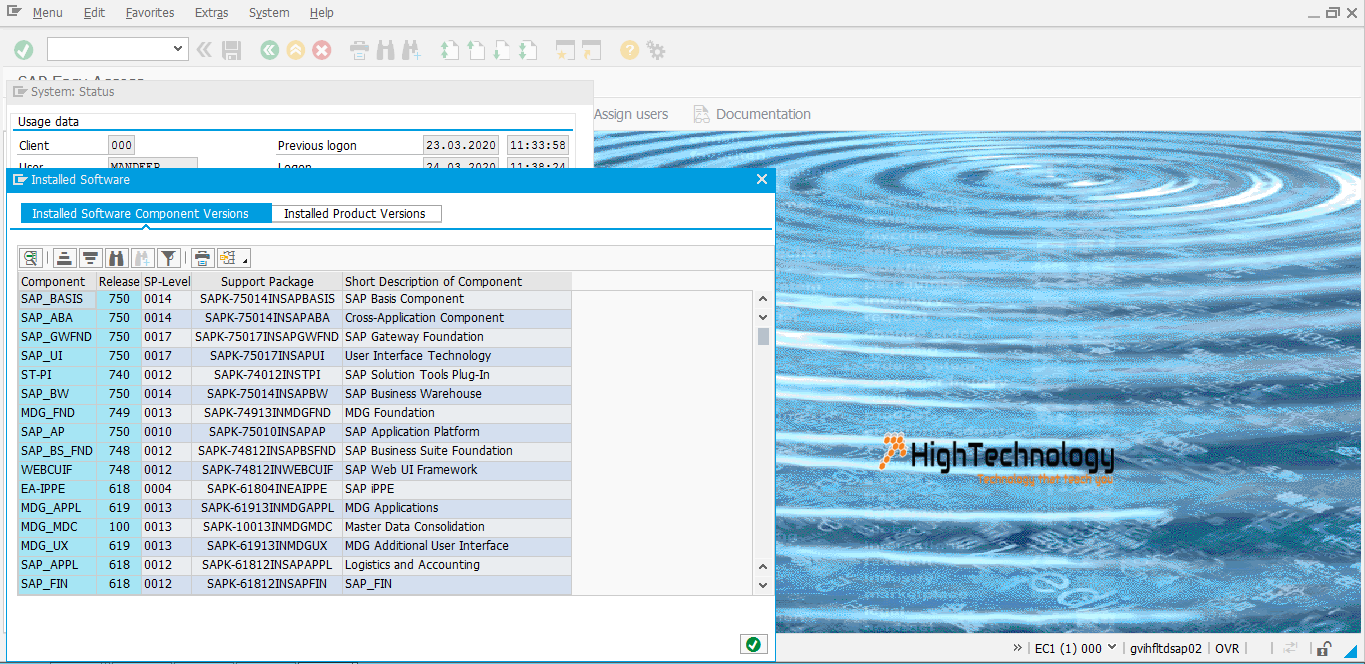Open the Favorites menu

point(150,13)
